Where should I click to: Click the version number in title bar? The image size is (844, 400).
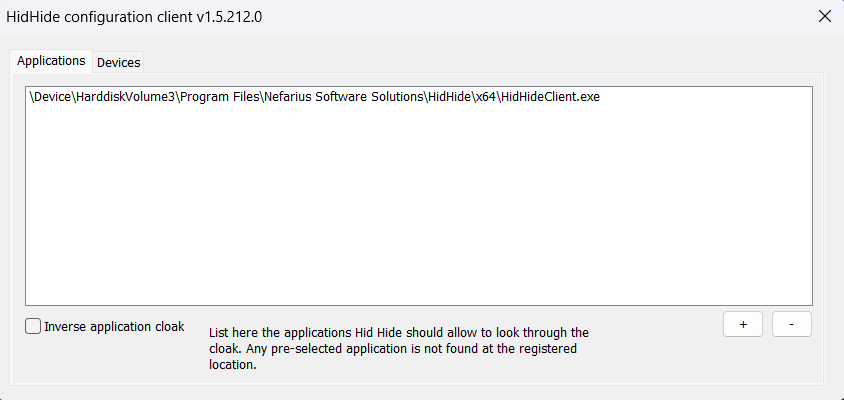[x=229, y=17]
